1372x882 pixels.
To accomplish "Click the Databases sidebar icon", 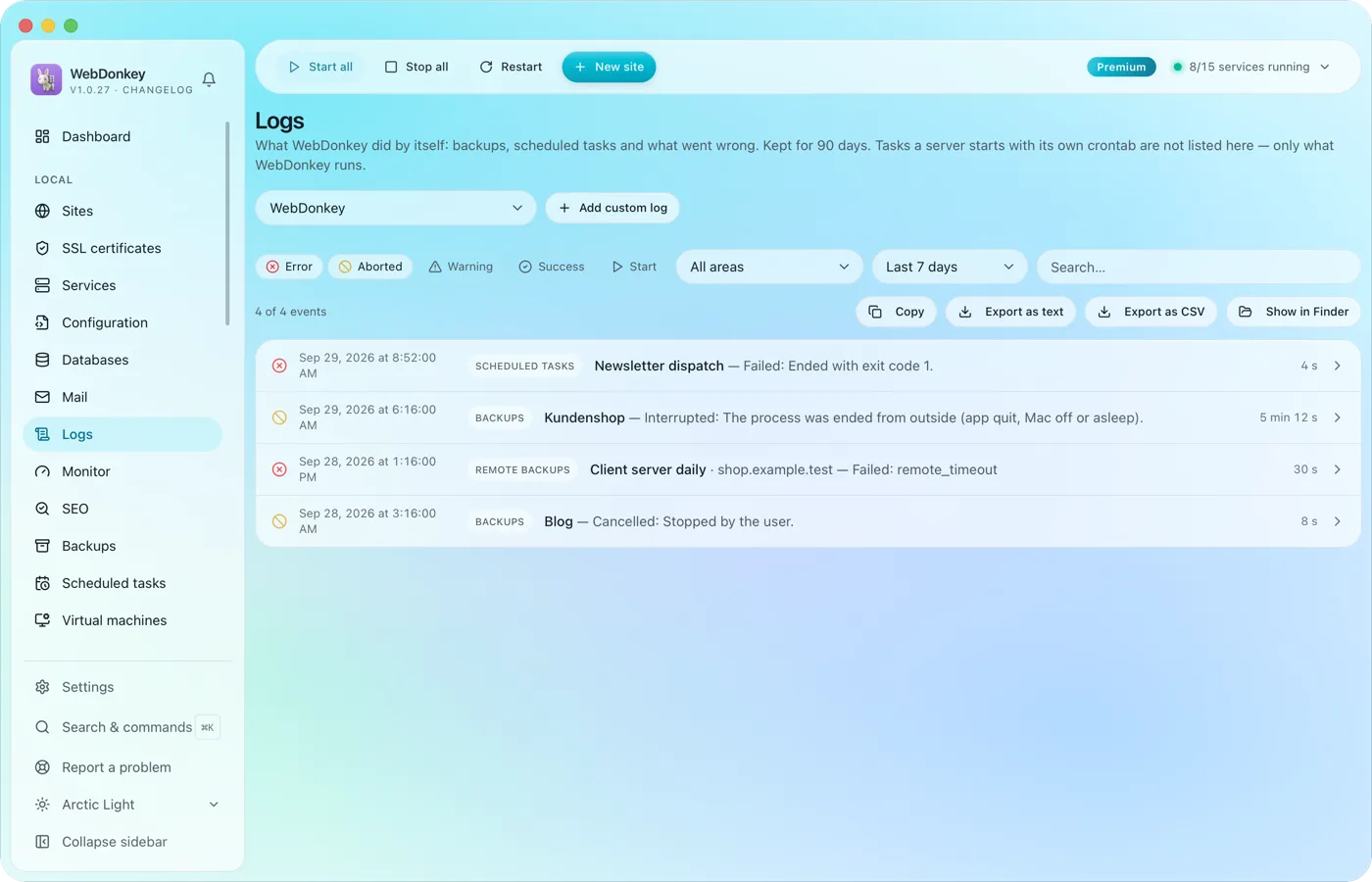I will tap(42, 360).
